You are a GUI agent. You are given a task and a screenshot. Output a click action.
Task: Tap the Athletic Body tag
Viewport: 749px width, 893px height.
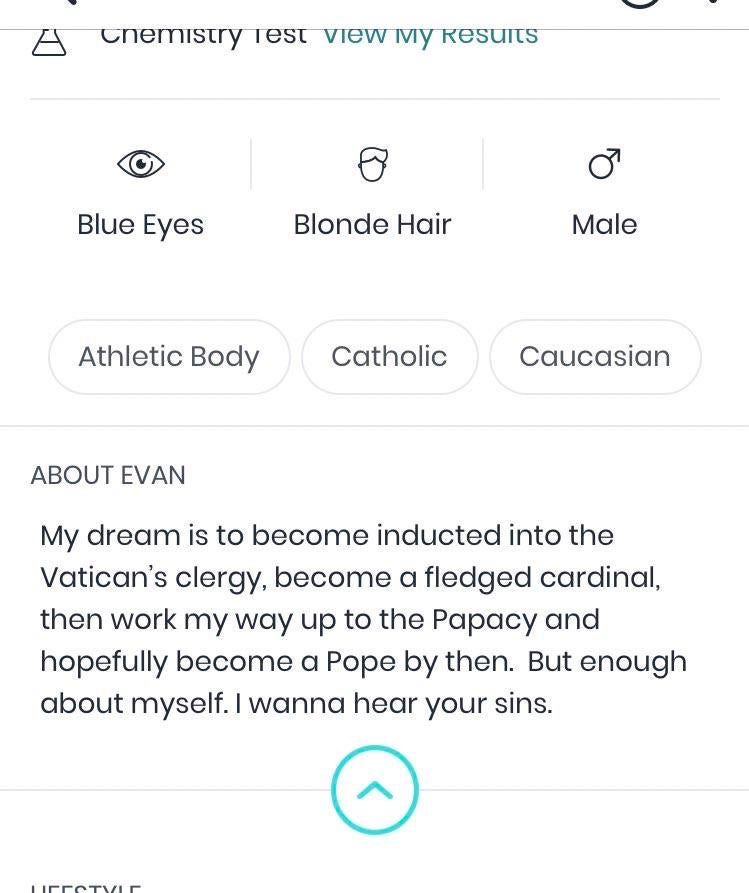pos(169,357)
